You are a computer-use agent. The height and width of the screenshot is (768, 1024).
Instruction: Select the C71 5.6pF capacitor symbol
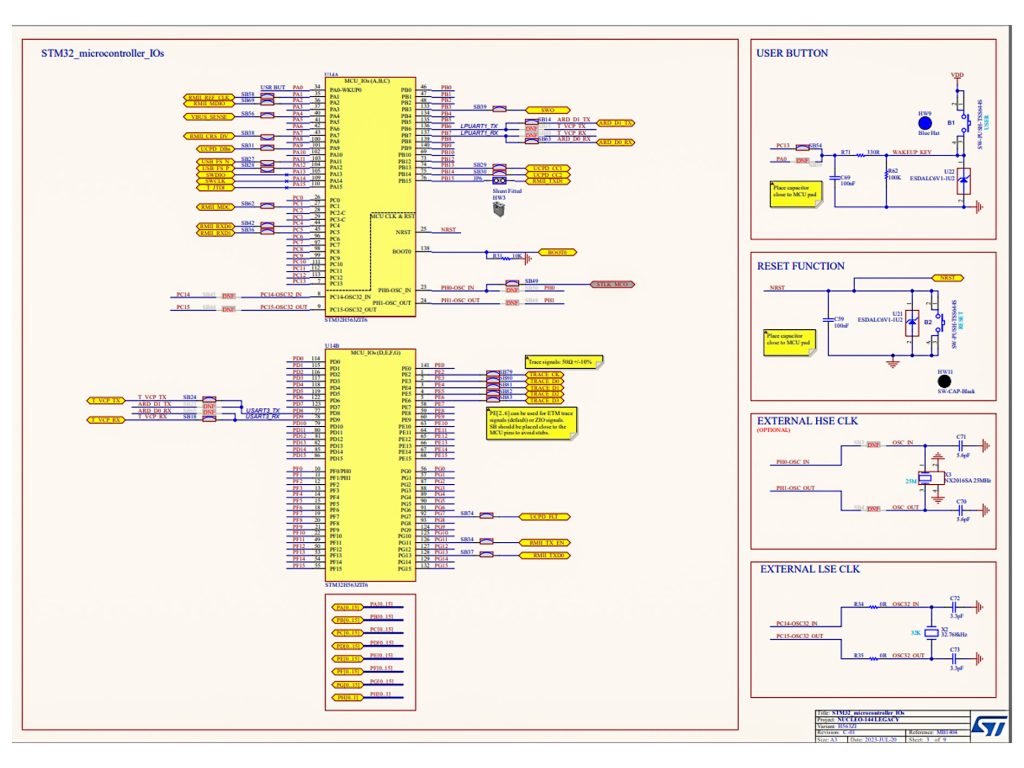coord(961,445)
